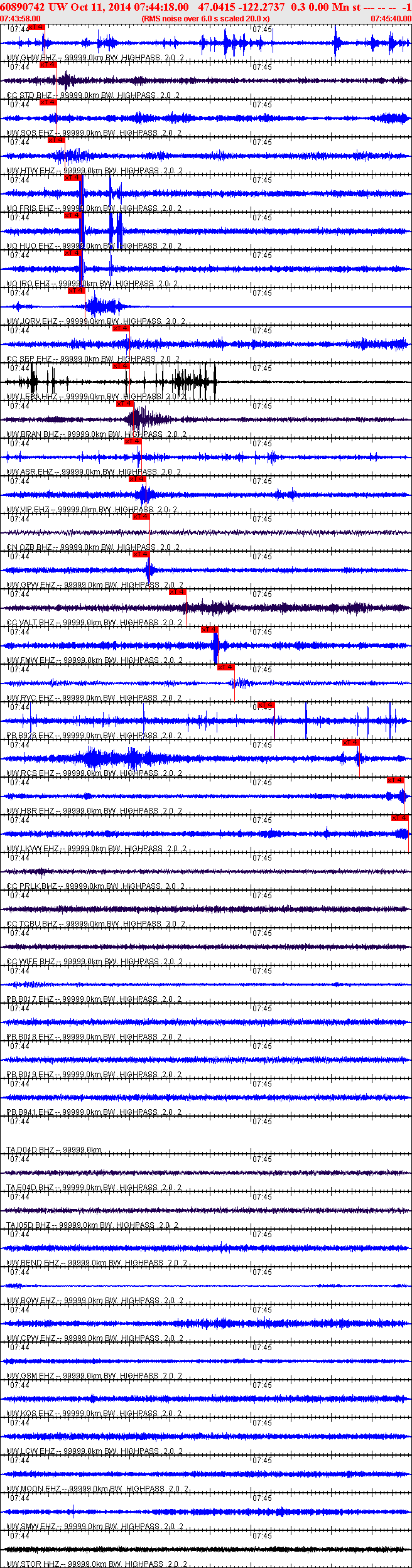Click the red pick marker on UO FRIS trace
Screen dimensions: 412x1568
72,178
